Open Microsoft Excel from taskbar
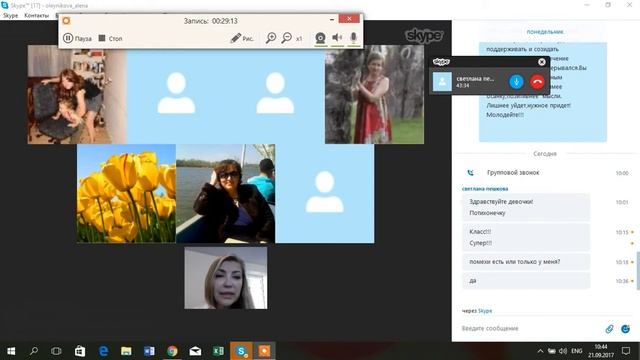Viewport: 640px width, 360px height. click(218, 351)
